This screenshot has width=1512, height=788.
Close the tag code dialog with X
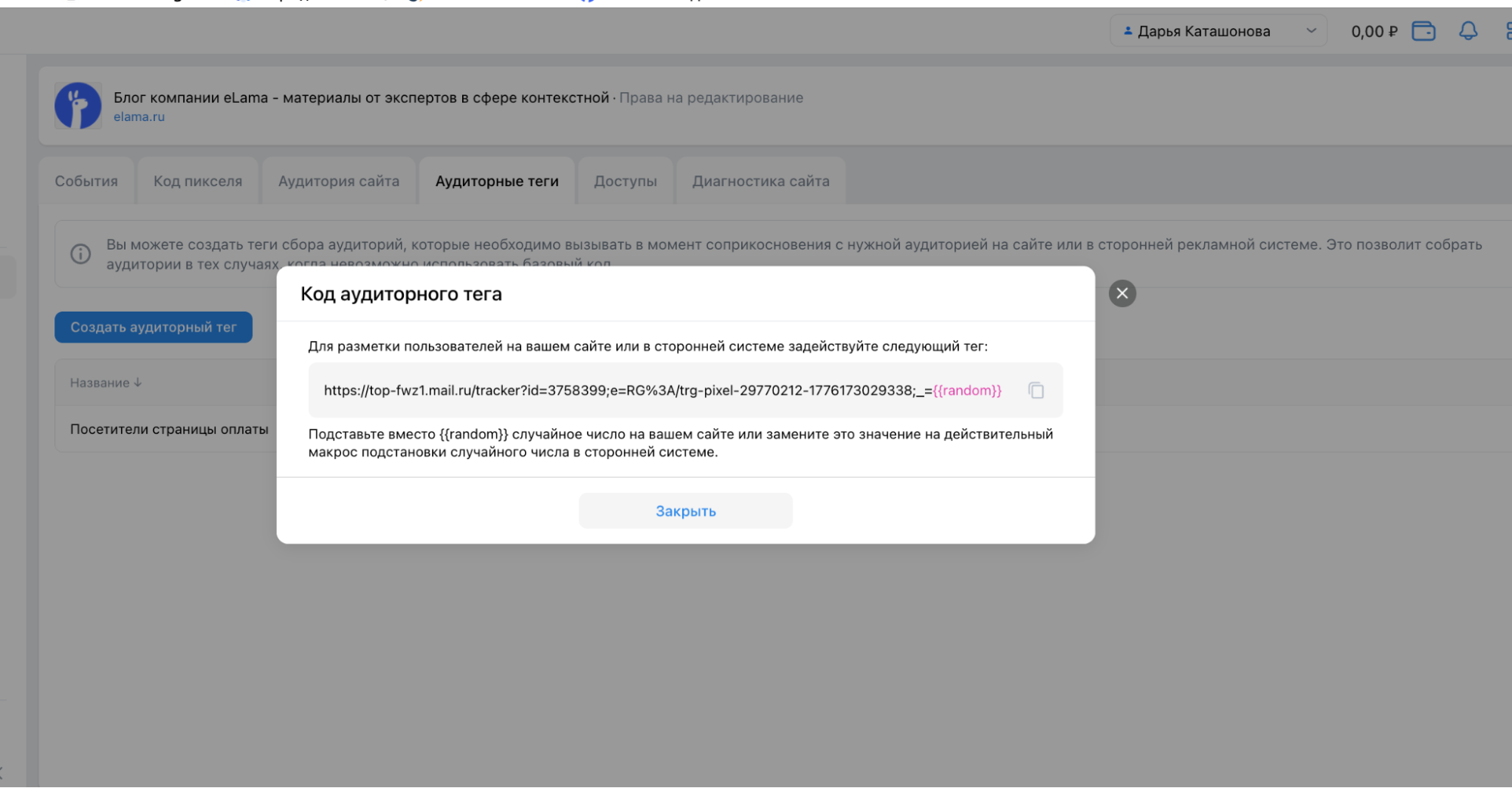pyautogui.click(x=1122, y=293)
